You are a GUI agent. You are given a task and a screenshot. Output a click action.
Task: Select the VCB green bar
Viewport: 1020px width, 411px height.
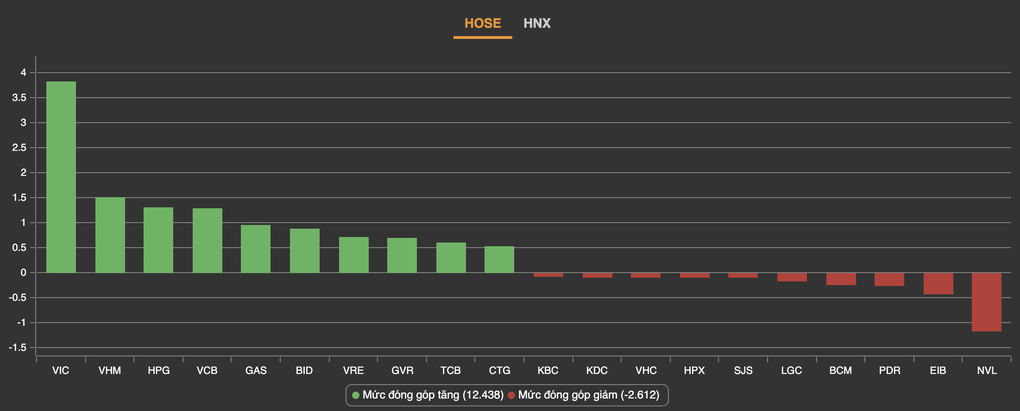208,241
